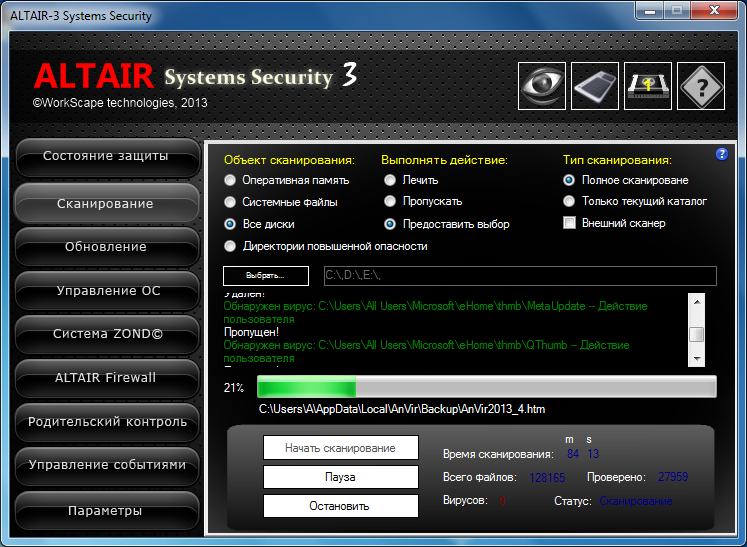Viewport: 747px width, 547px height.
Task: Click the Пауза button
Action: pyautogui.click(x=341, y=477)
